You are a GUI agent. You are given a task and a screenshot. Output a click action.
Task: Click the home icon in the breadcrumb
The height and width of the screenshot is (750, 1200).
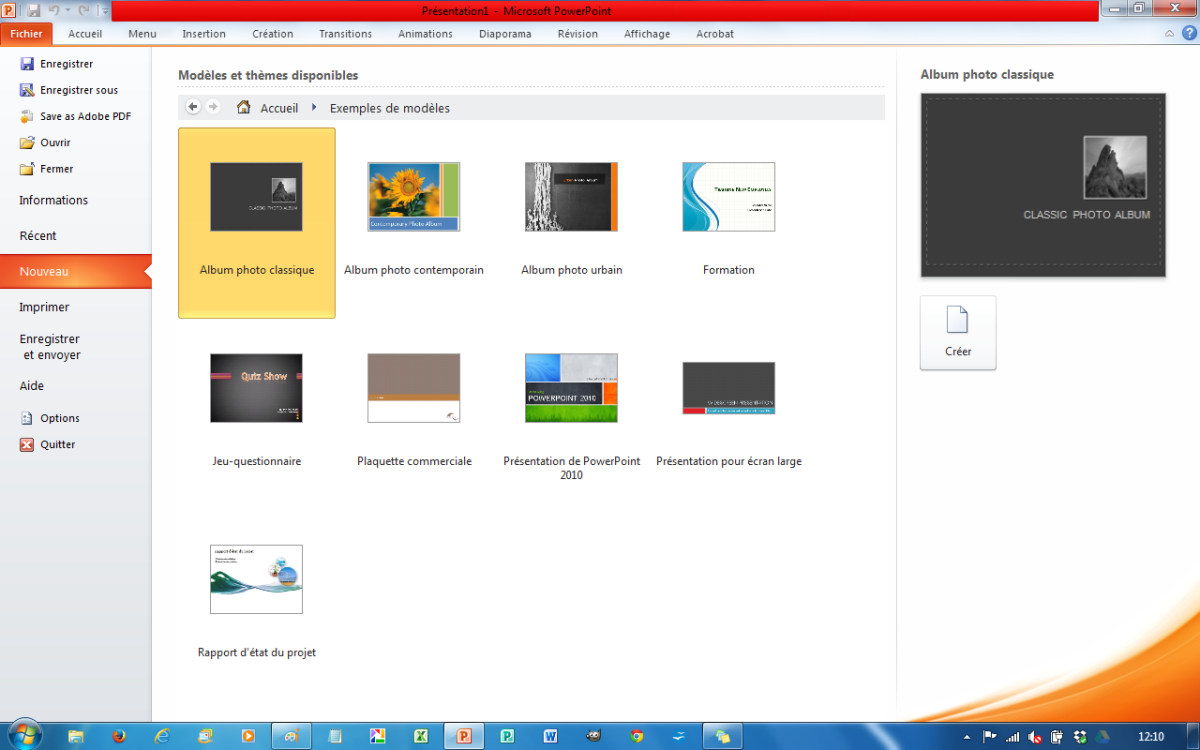[243, 107]
